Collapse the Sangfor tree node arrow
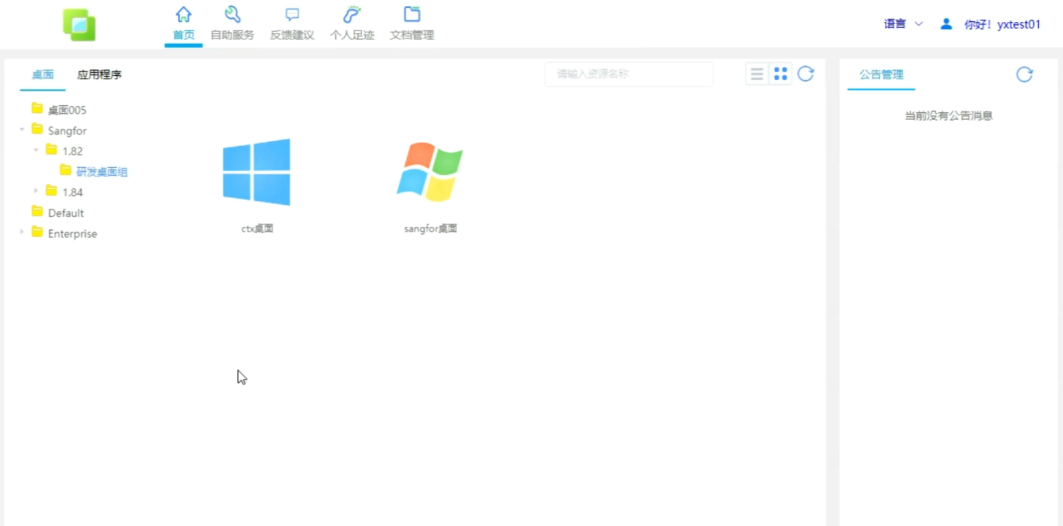The width and height of the screenshot is (1063, 526). click(x=22, y=129)
